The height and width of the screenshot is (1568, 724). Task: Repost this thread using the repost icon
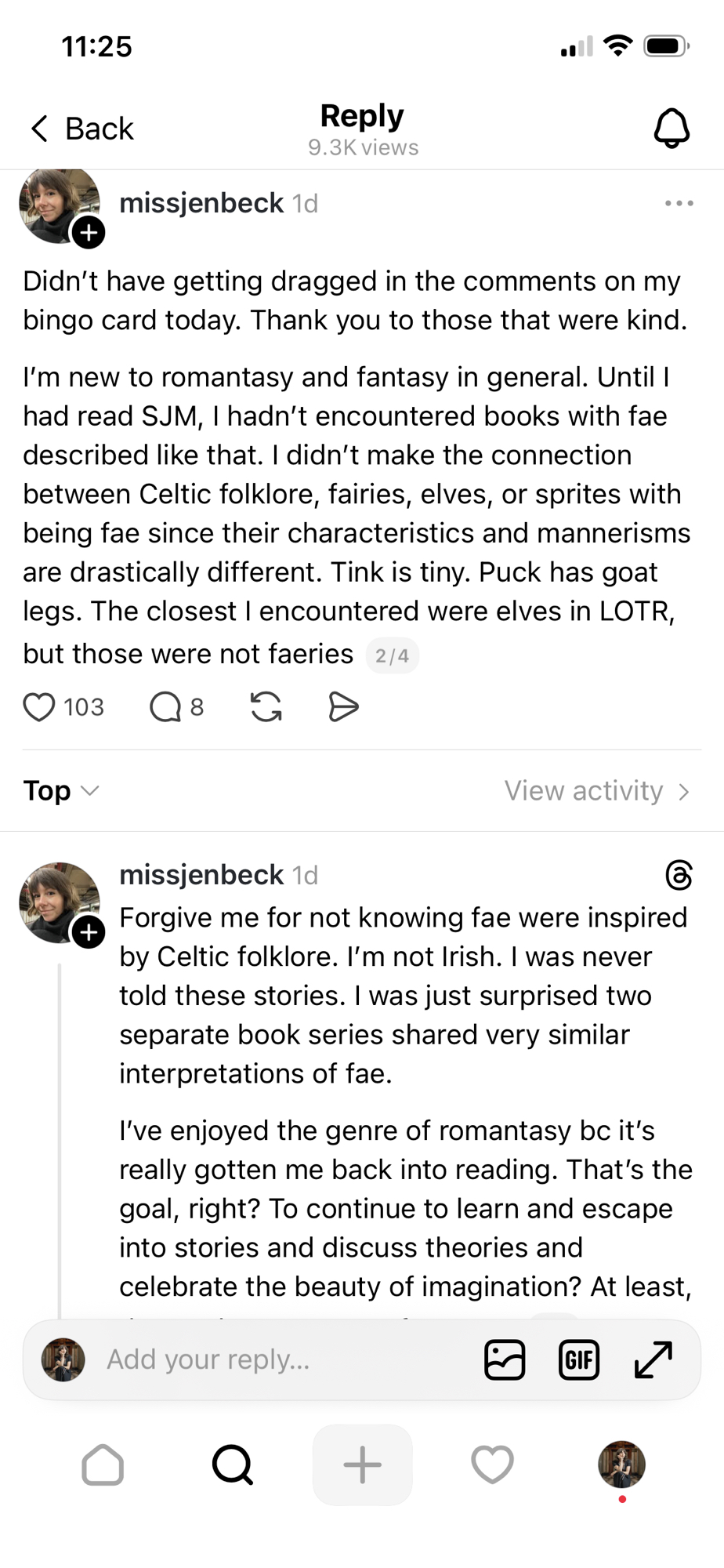point(266,706)
